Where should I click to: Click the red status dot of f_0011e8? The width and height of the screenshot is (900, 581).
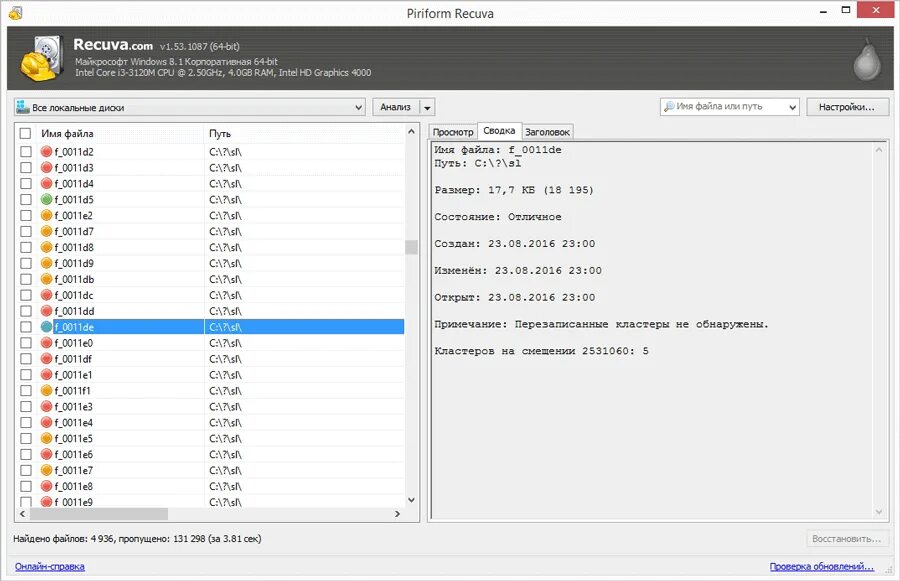[46, 486]
